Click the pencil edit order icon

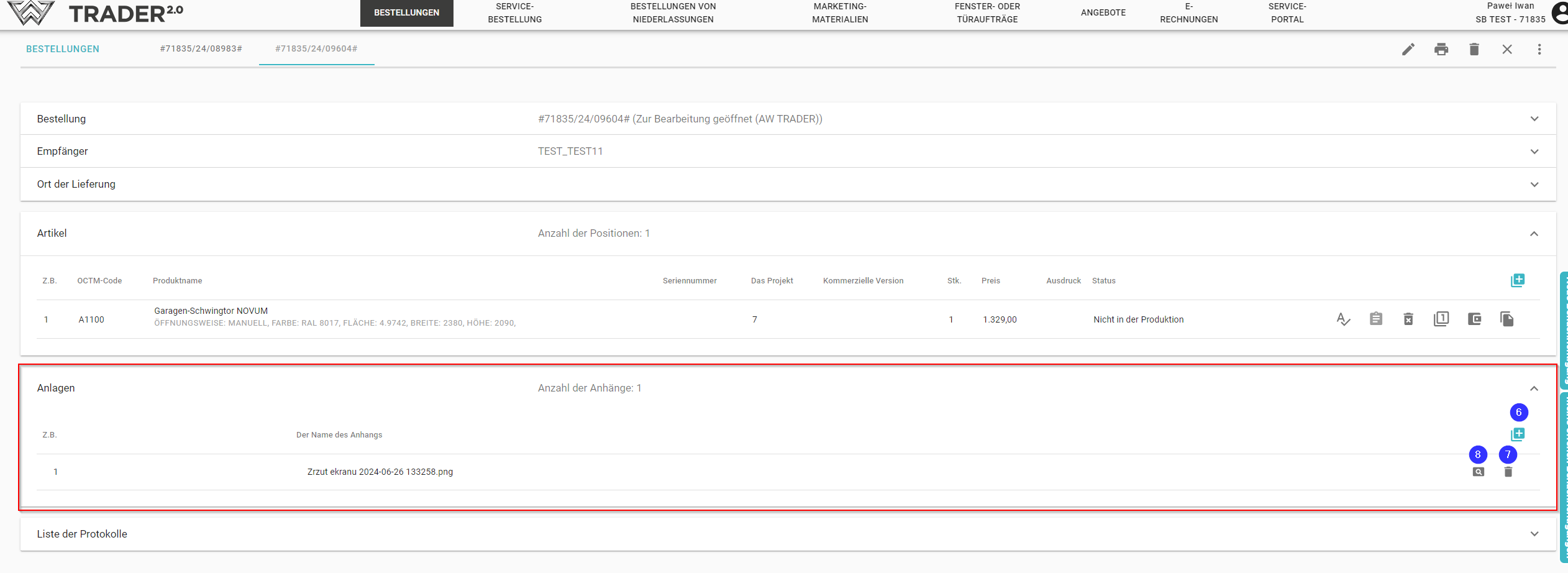click(x=1408, y=49)
